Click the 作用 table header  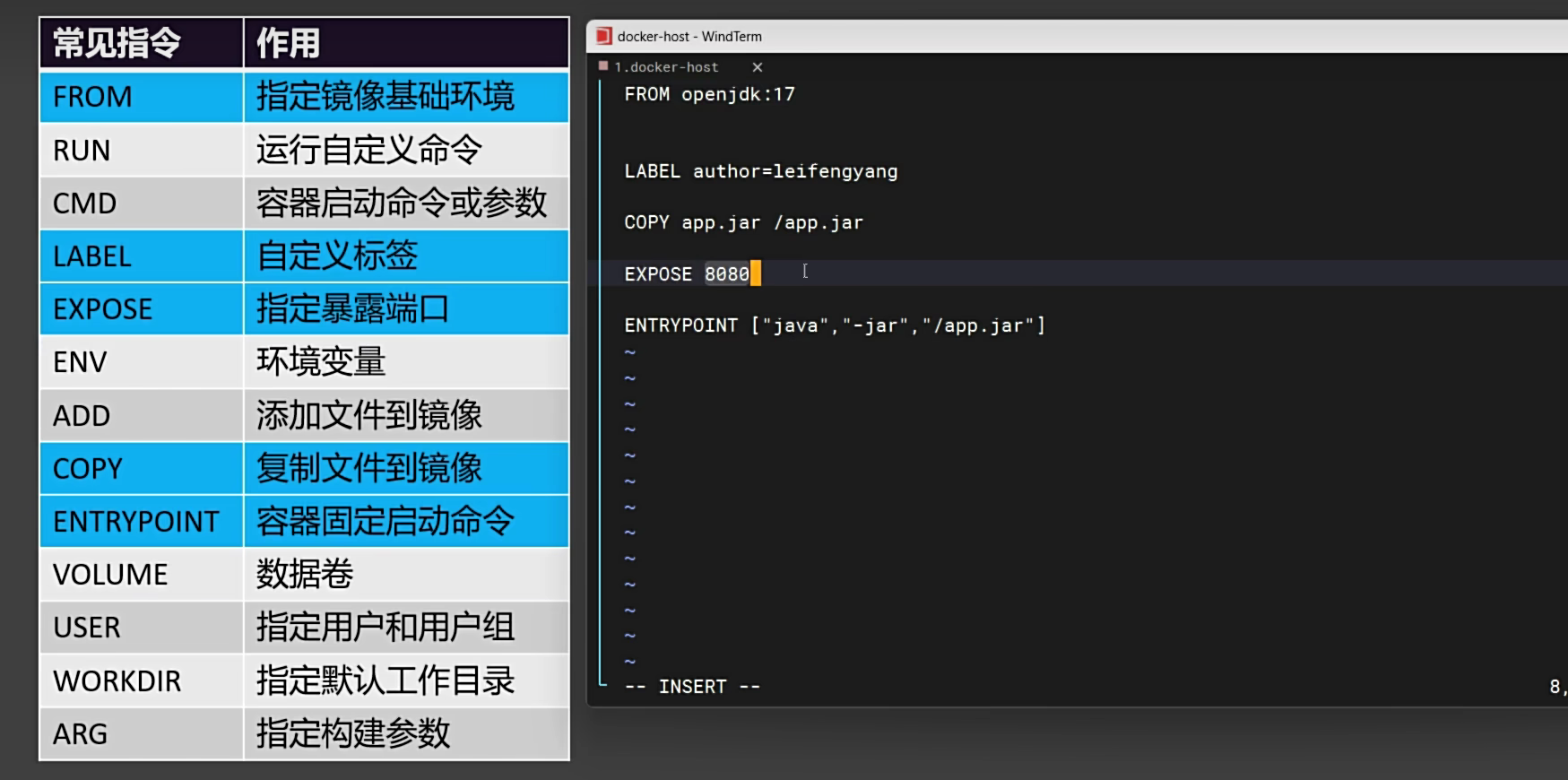406,43
